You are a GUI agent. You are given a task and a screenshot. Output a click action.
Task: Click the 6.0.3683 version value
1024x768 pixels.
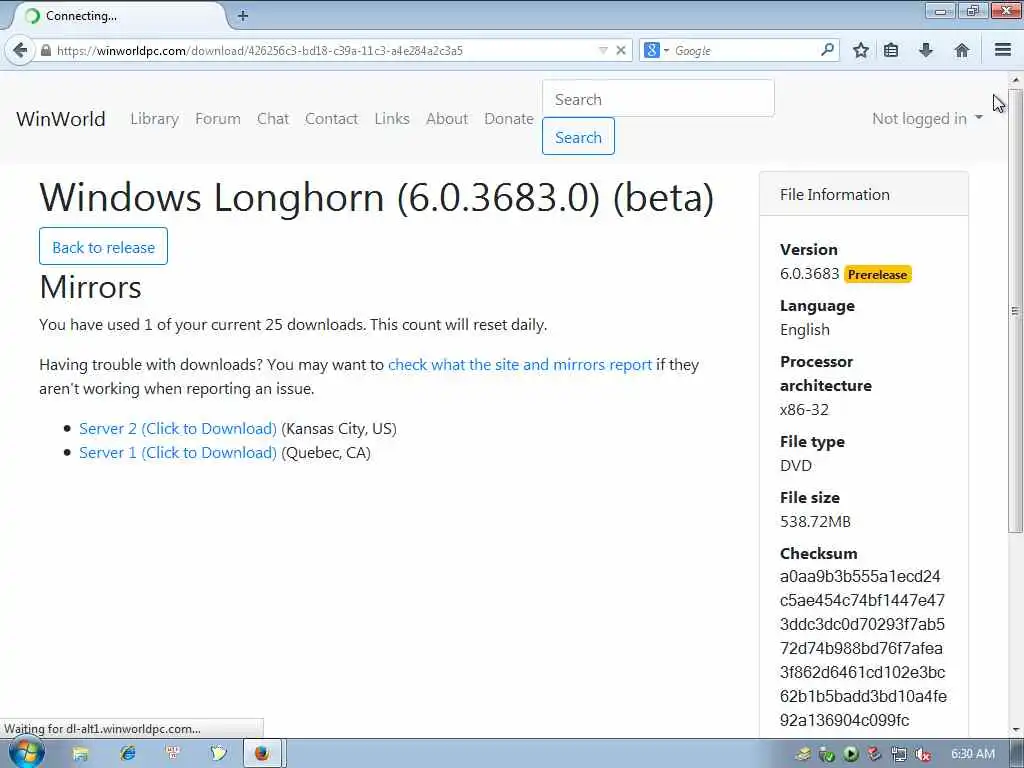point(809,274)
